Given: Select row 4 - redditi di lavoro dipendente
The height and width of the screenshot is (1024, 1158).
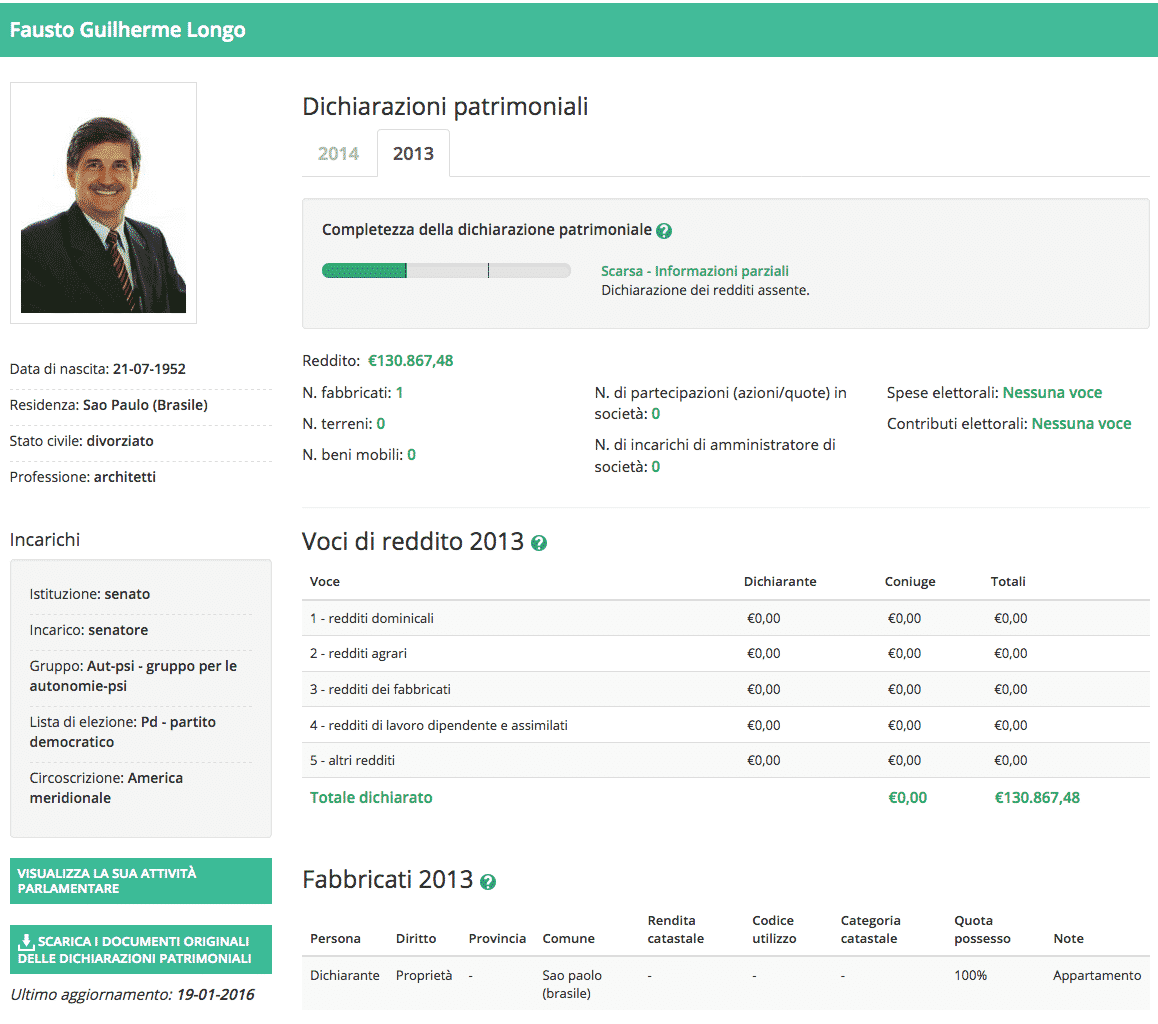Looking at the screenshot, I should (726, 725).
